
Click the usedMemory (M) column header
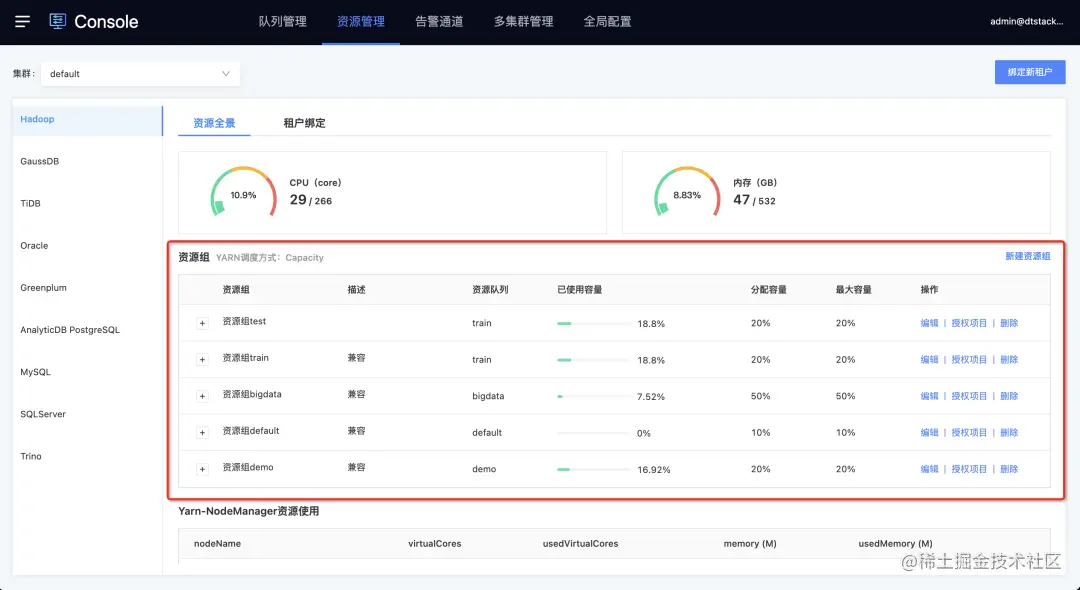coord(895,543)
